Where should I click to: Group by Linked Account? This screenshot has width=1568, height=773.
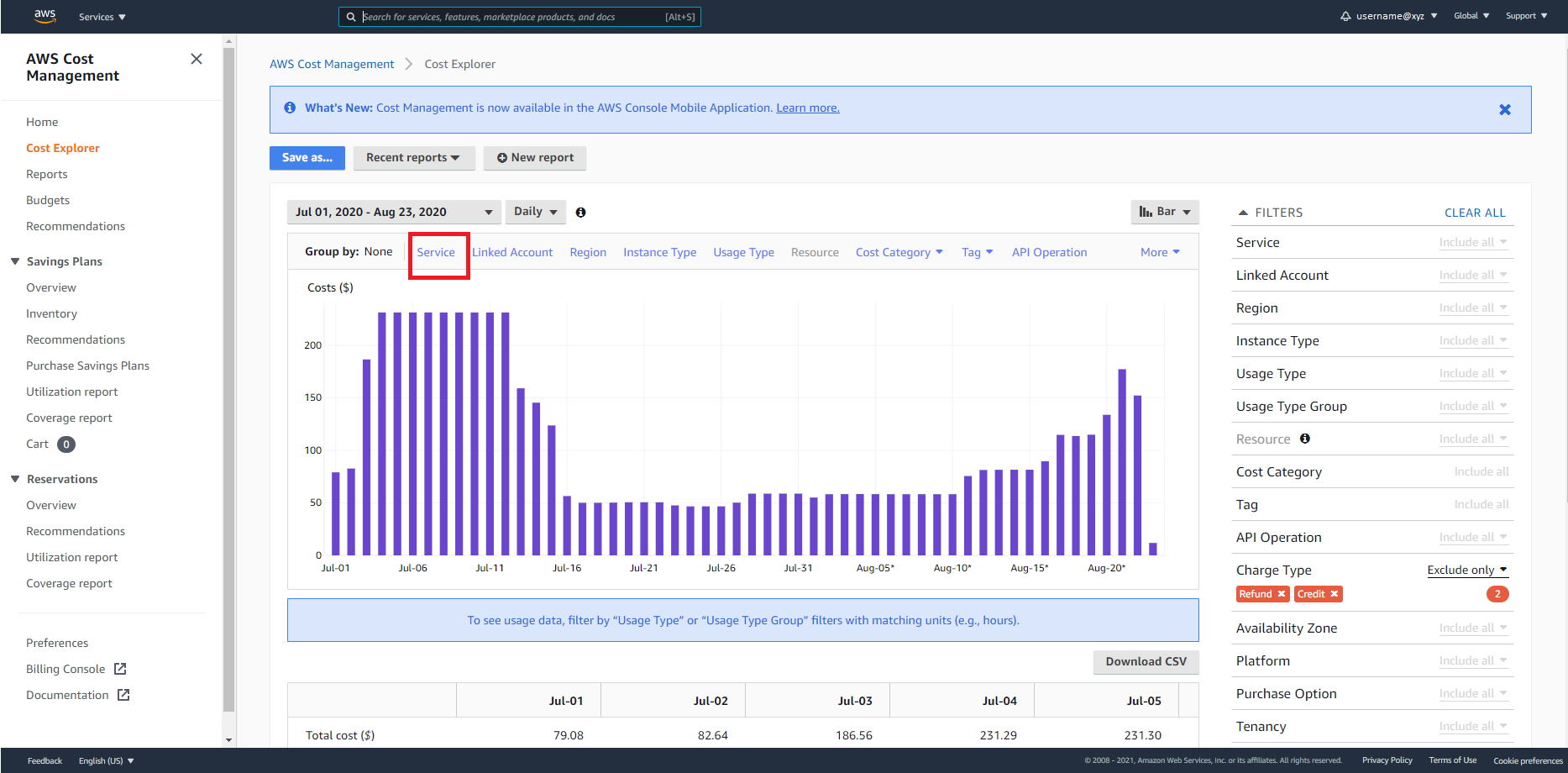tap(512, 252)
